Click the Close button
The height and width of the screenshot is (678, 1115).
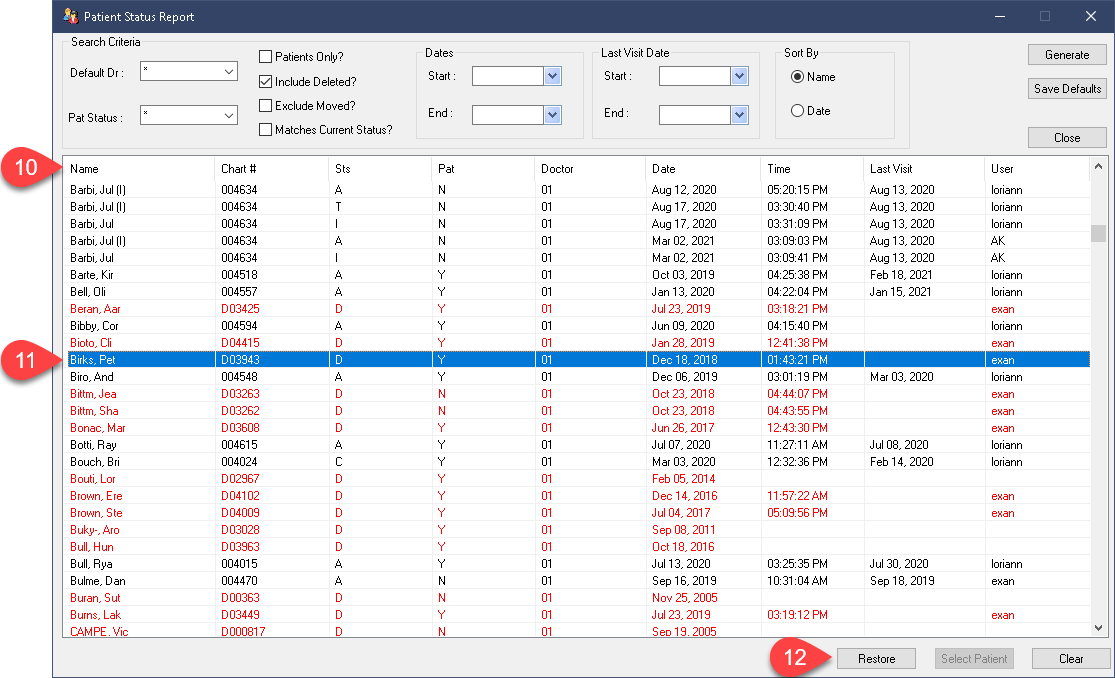point(1067,138)
